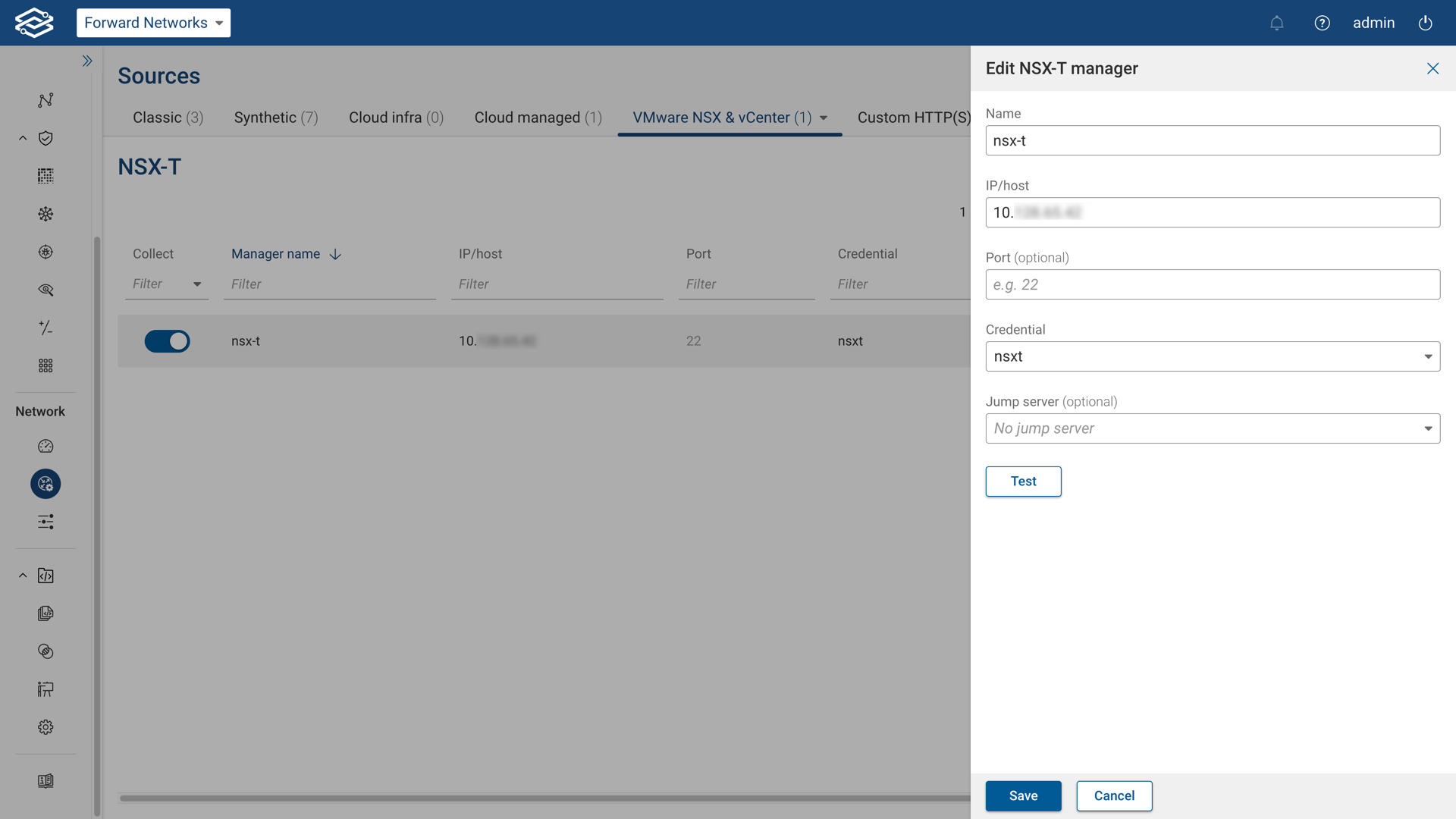Open the Forward Networks workspace selector
The image size is (1456, 819).
click(153, 23)
